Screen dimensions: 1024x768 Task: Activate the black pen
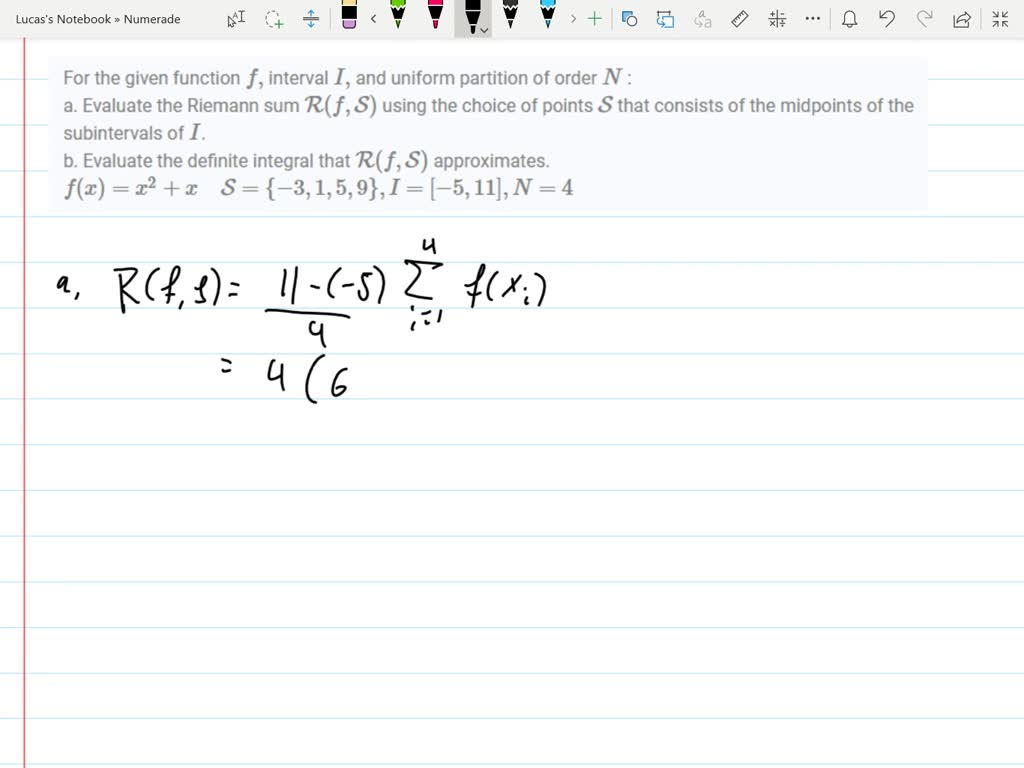pos(472,18)
